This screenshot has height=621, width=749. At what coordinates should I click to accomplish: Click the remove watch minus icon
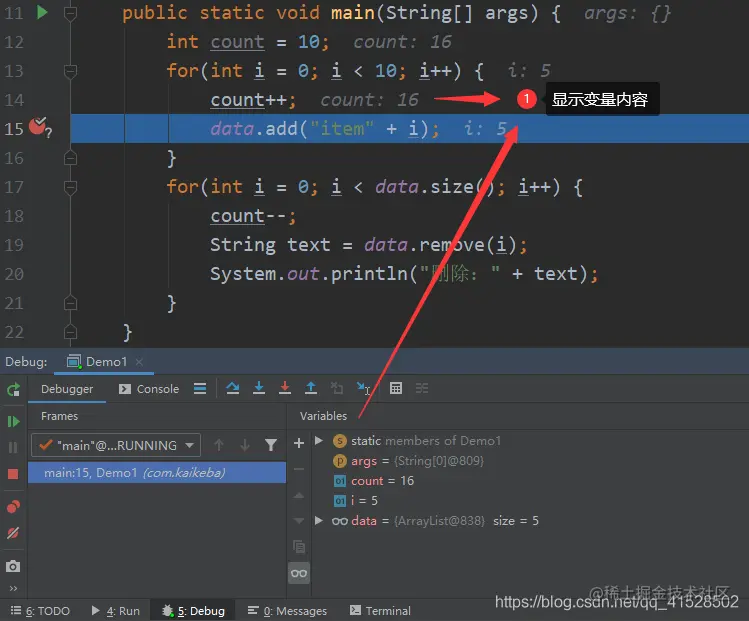[x=299, y=469]
